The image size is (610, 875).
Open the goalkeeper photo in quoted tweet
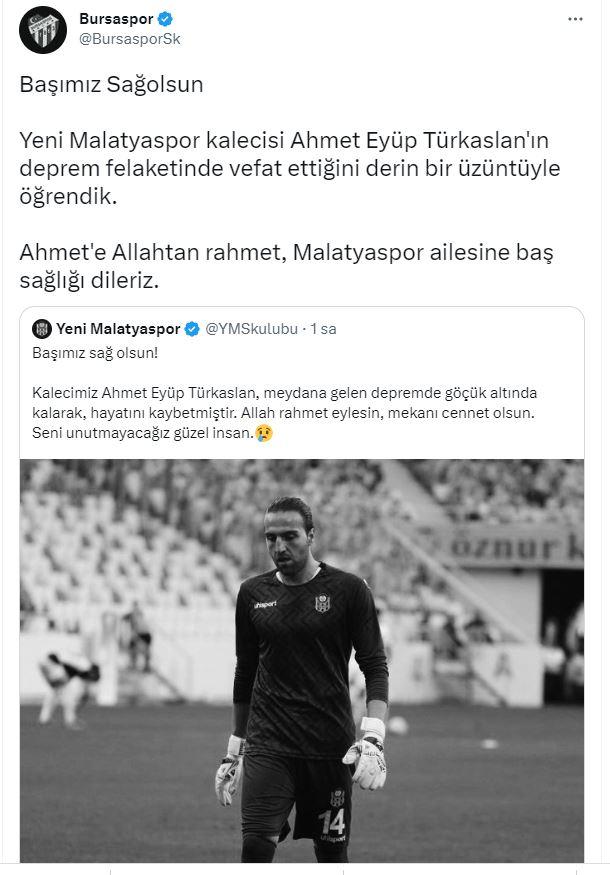click(x=302, y=661)
